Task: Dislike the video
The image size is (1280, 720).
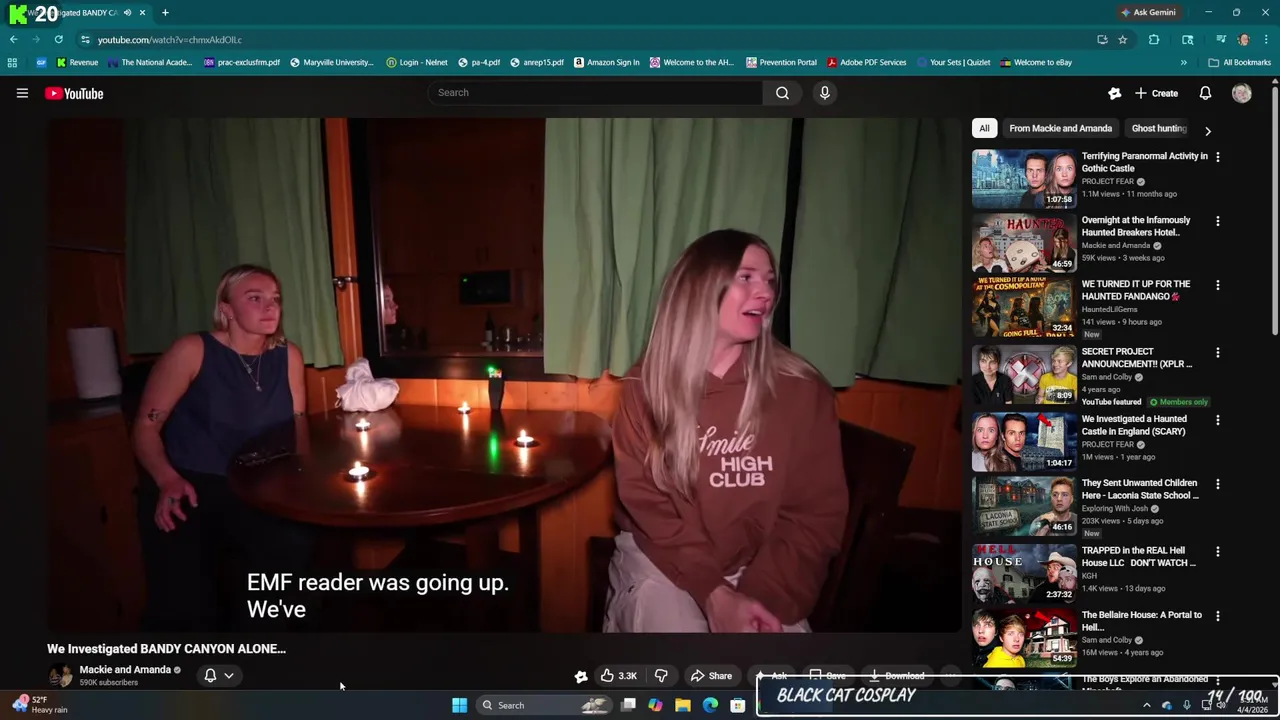Action: pos(661,676)
